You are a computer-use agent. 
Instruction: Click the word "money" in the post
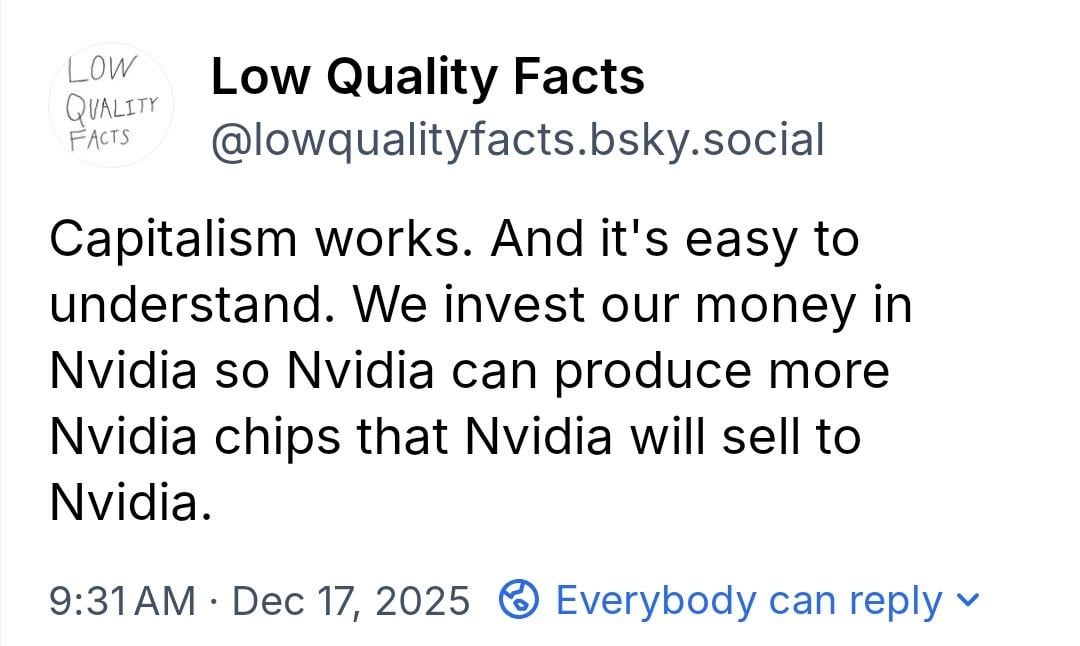775,305
